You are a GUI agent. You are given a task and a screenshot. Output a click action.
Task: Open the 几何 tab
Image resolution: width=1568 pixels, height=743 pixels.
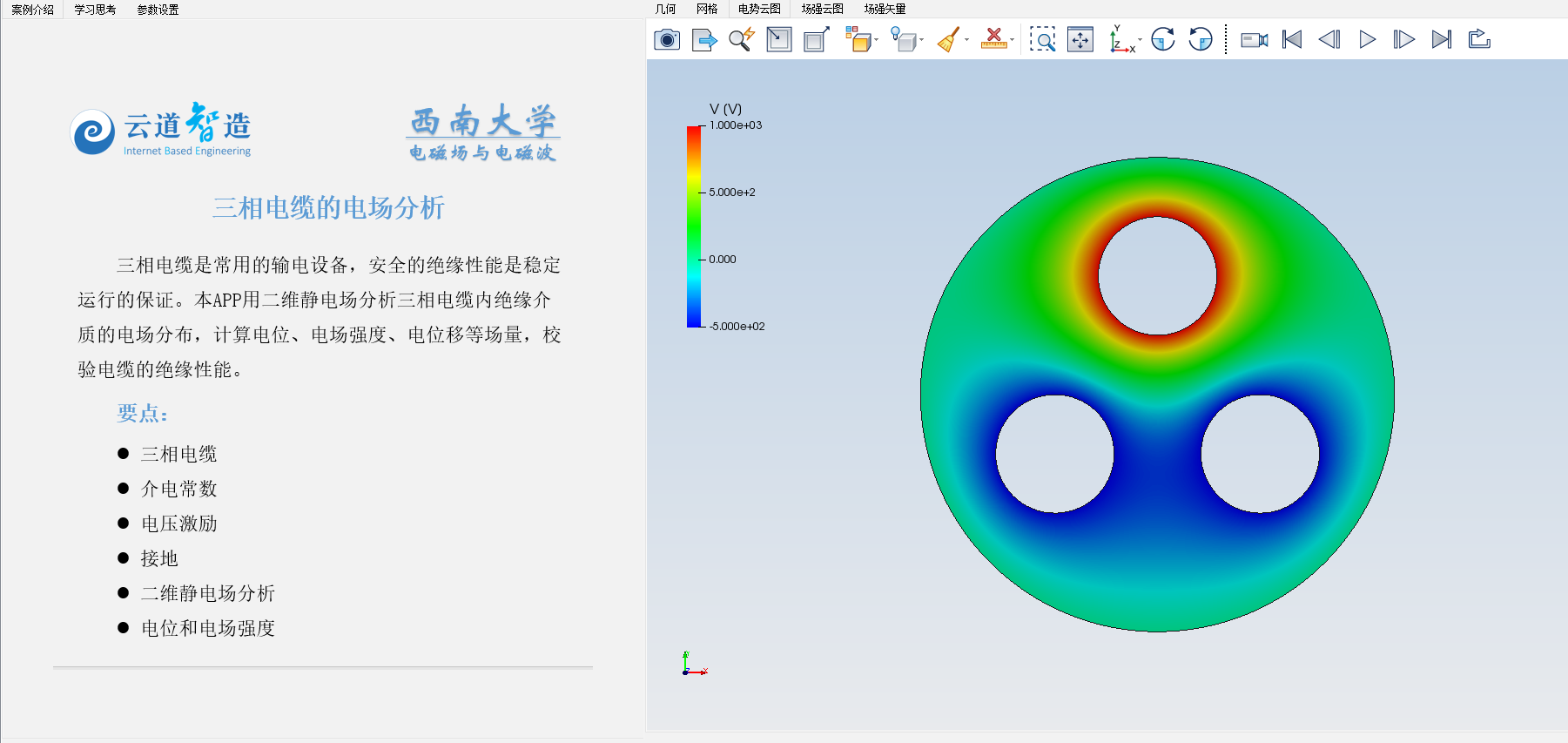[665, 9]
